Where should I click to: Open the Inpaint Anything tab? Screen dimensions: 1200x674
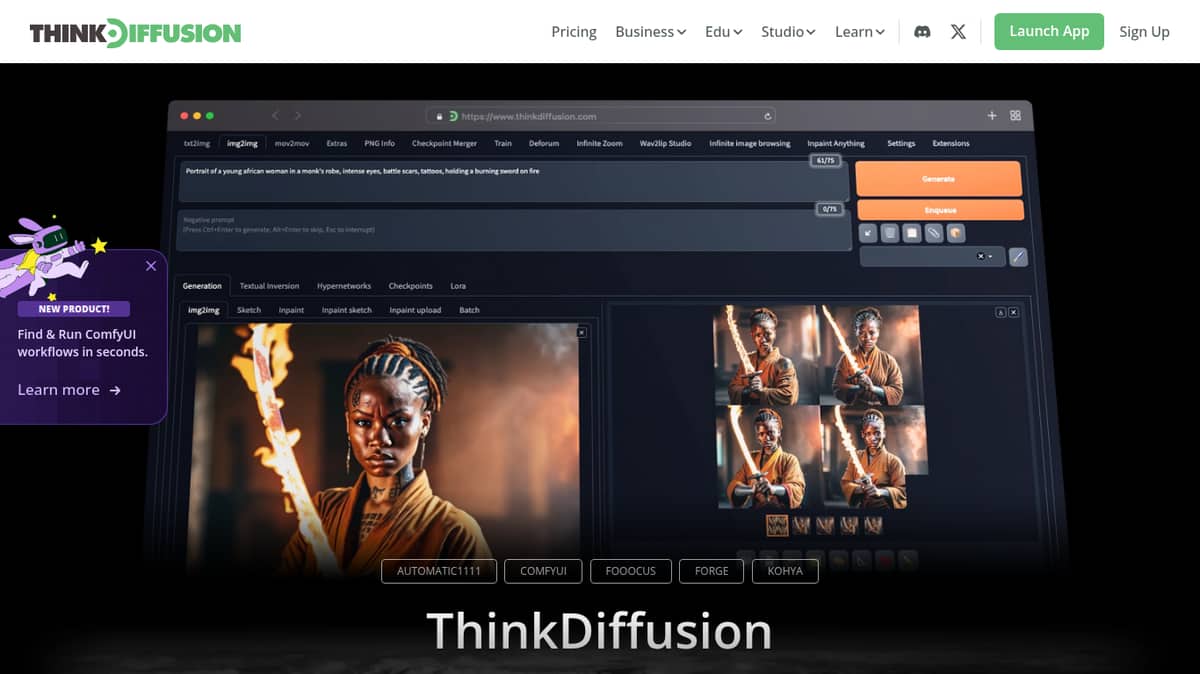tap(836, 143)
